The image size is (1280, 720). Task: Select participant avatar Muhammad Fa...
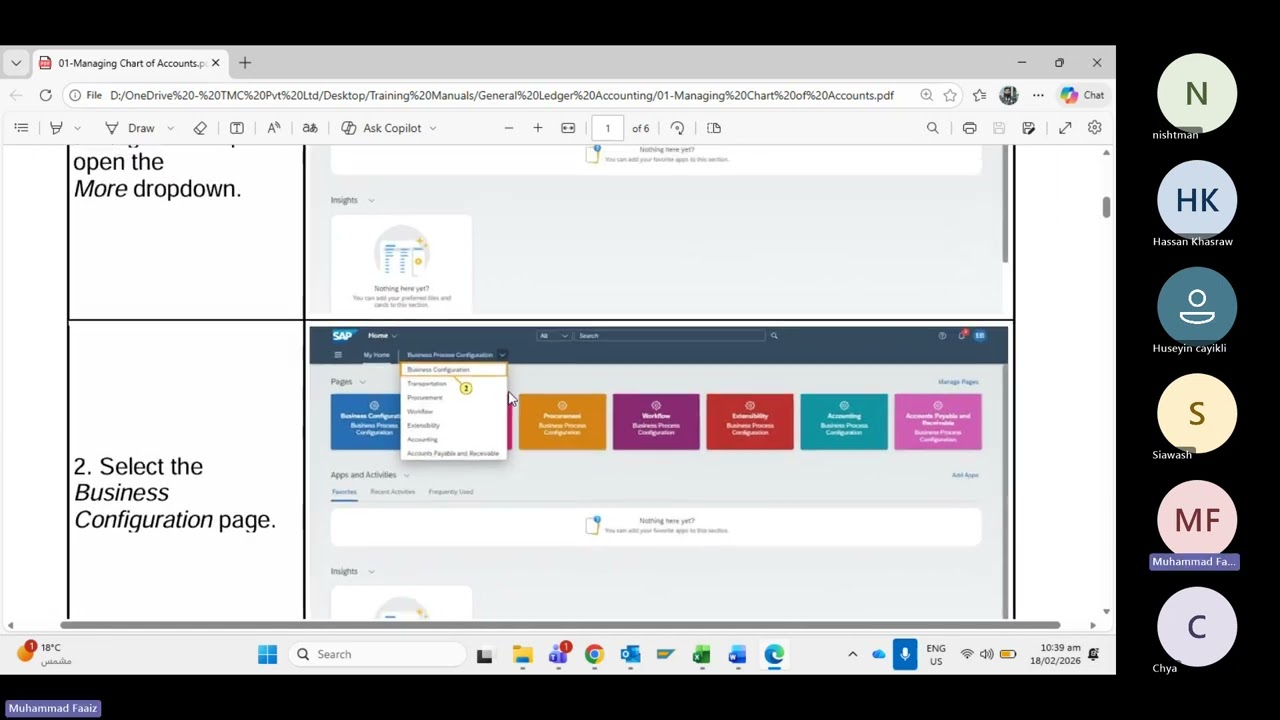[x=1197, y=520]
